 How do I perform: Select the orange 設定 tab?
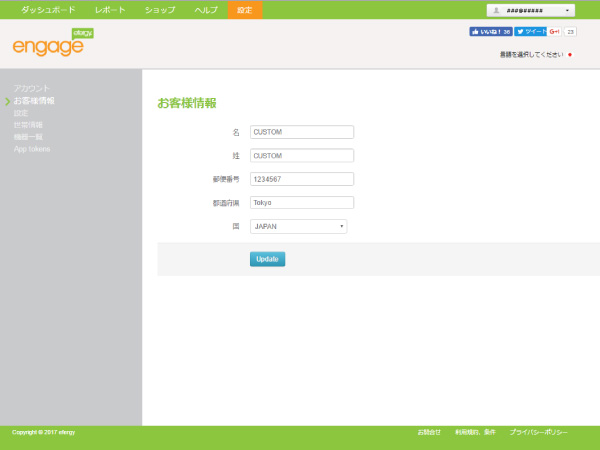pyautogui.click(x=245, y=10)
